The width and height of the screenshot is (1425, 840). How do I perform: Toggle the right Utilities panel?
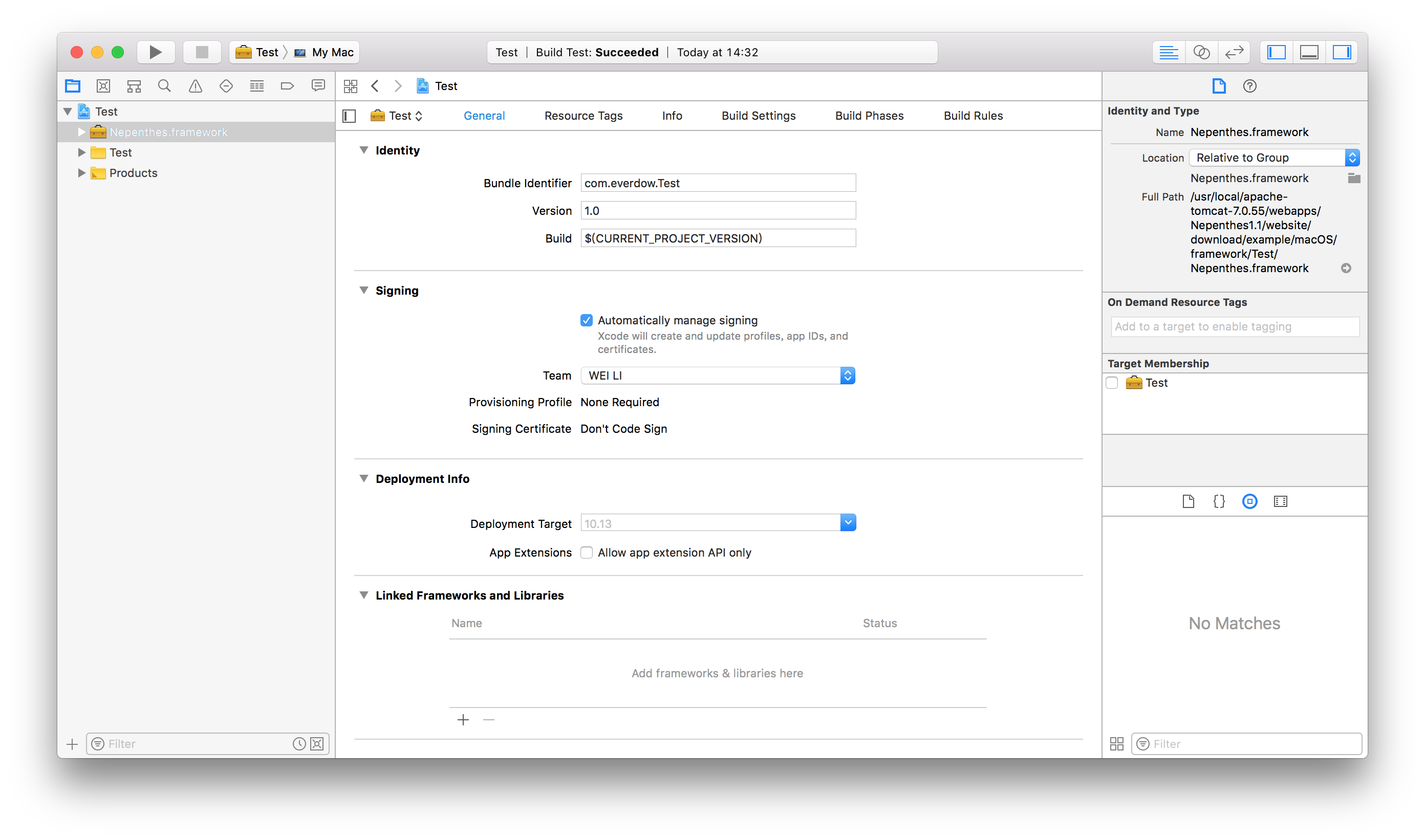(1342, 52)
